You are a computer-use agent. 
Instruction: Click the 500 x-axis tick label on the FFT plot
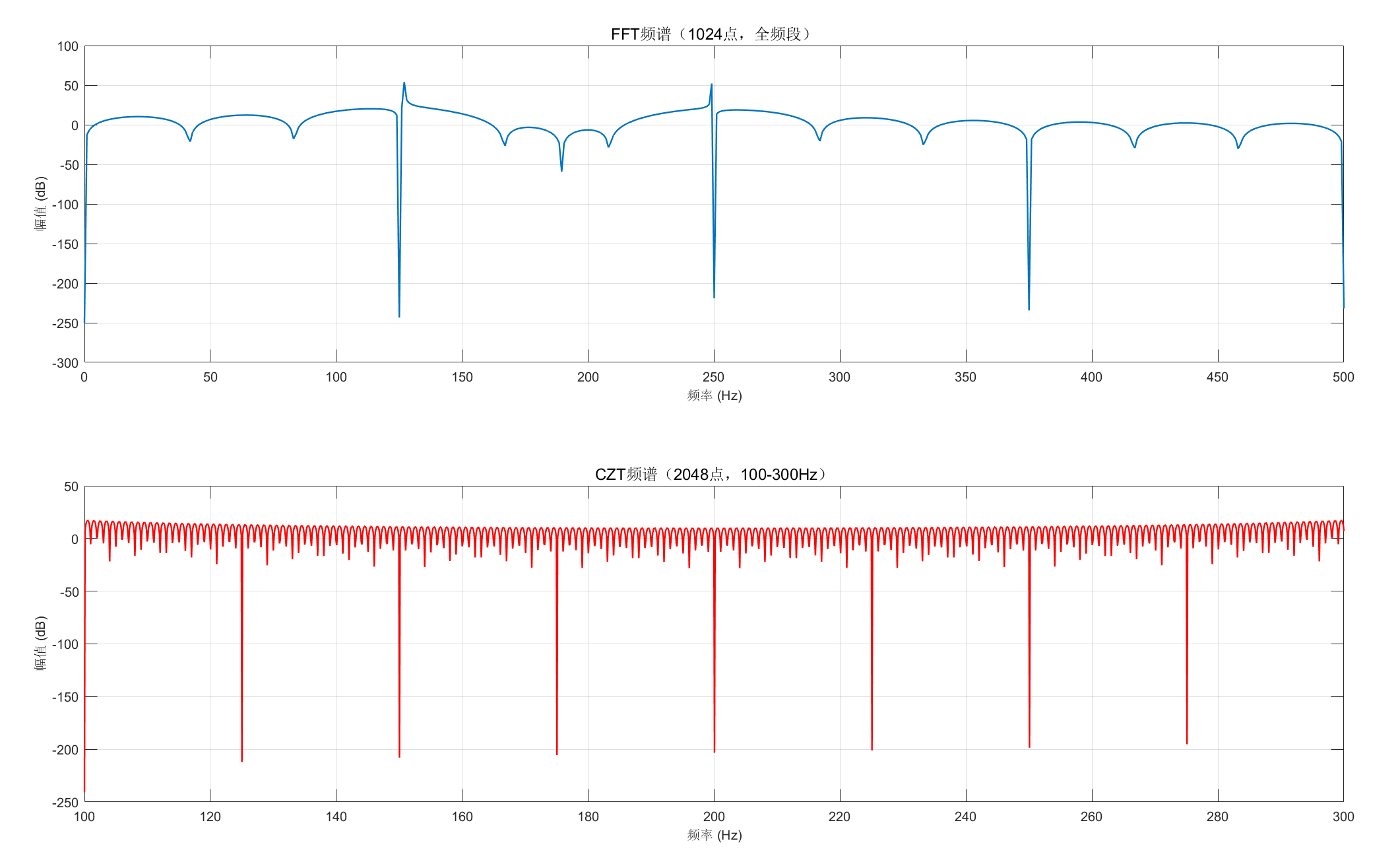coord(1343,377)
